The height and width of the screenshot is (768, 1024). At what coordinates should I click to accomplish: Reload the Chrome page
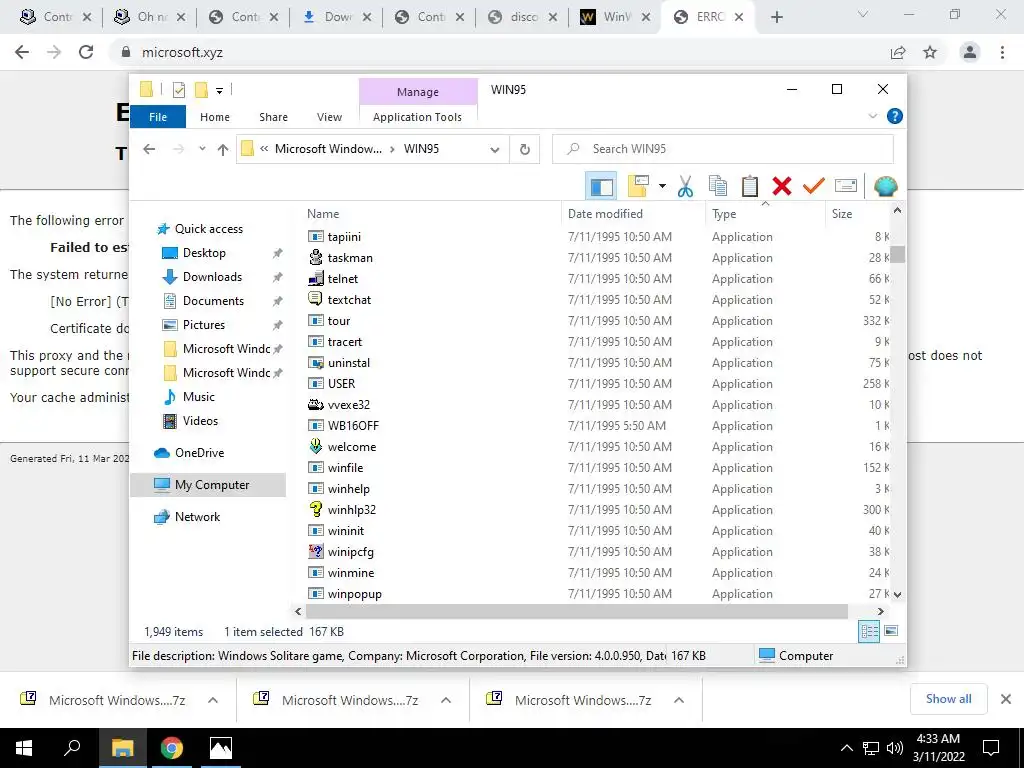pyautogui.click(x=86, y=52)
